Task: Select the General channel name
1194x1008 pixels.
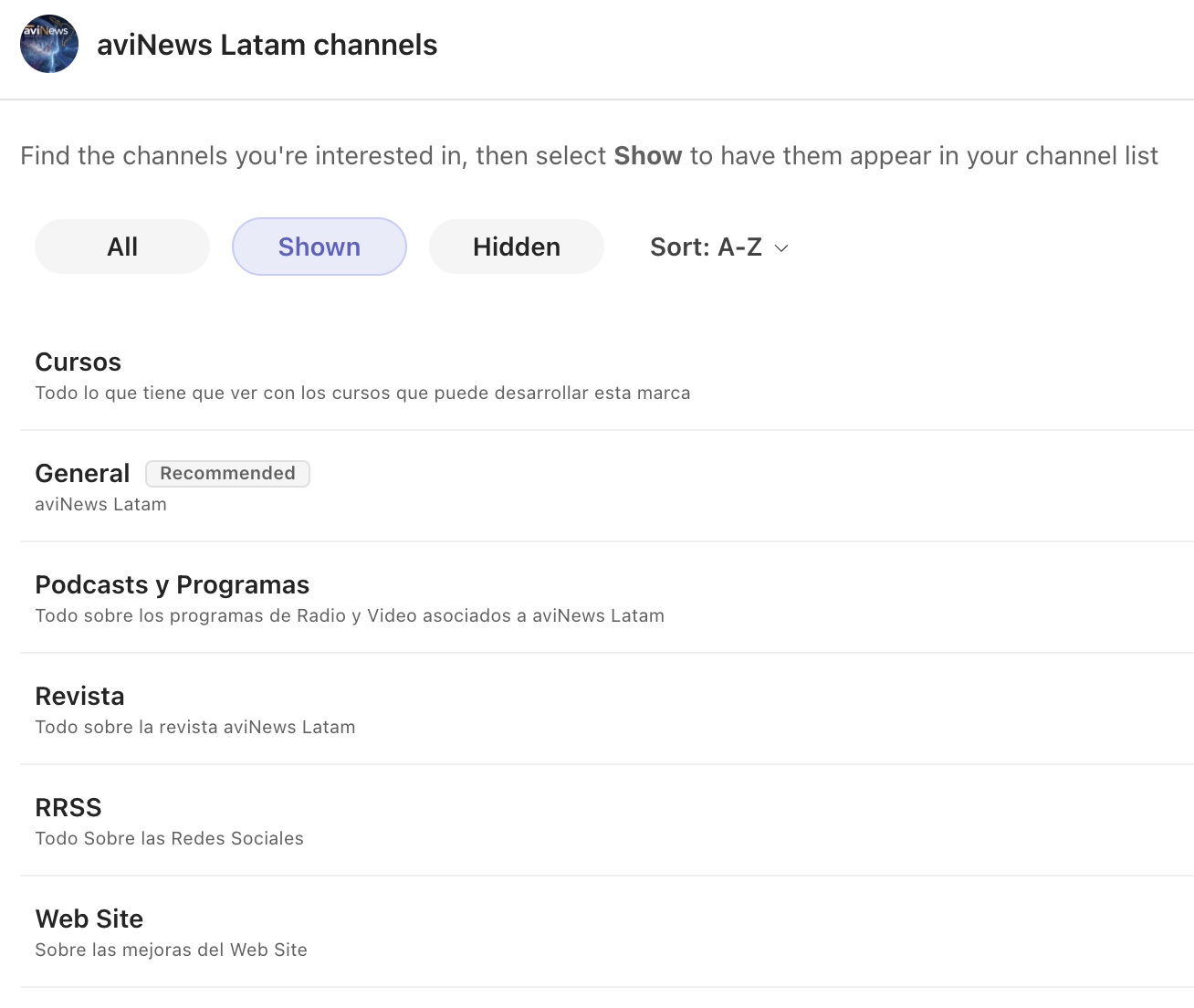Action: [83, 474]
